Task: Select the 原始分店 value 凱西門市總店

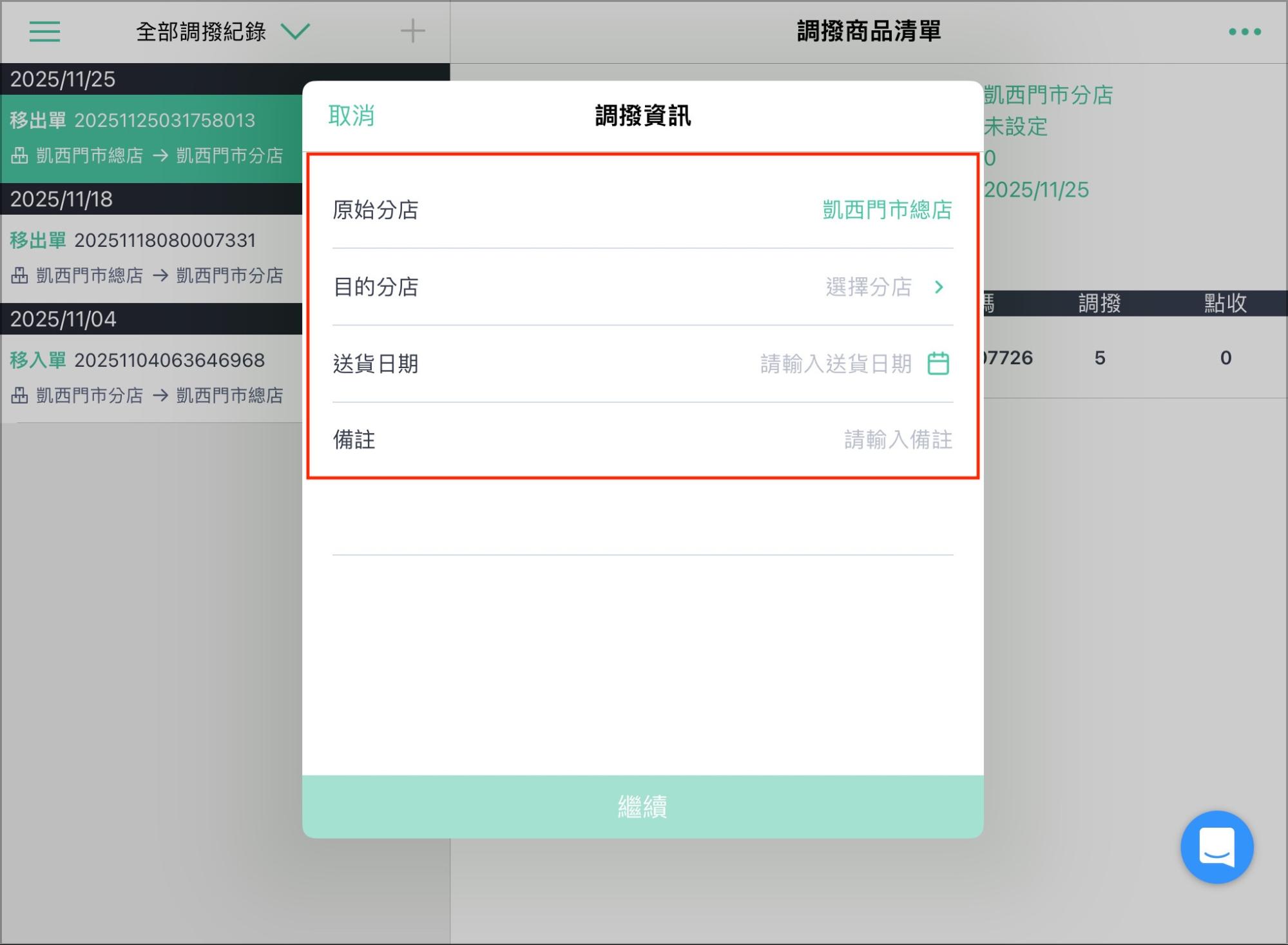Action: coord(887,209)
